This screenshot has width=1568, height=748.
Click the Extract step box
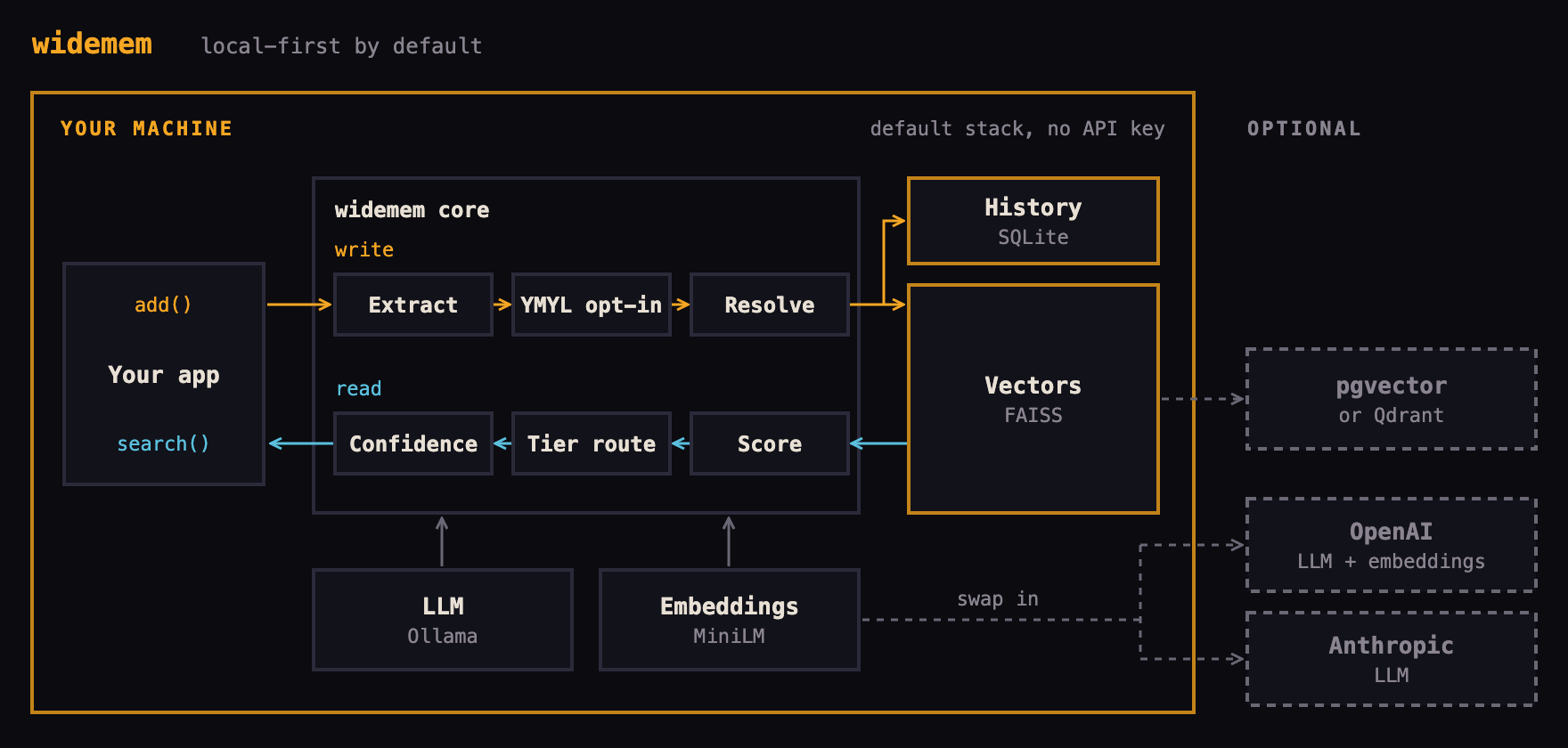pos(413,305)
